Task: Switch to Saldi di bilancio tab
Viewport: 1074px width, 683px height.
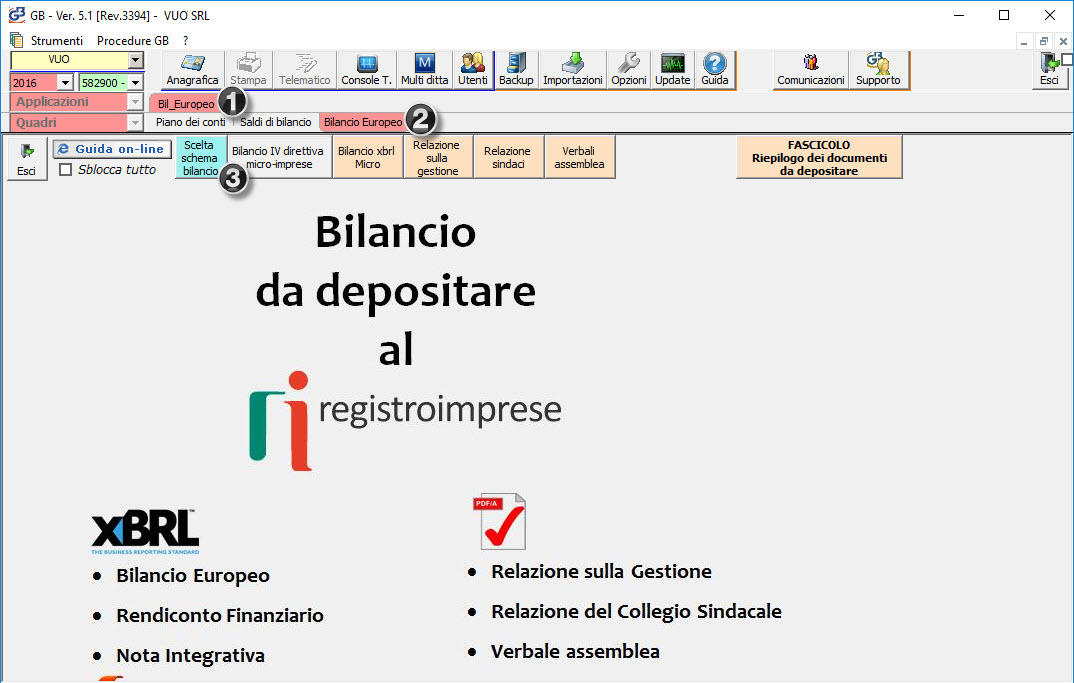Action: pos(275,122)
